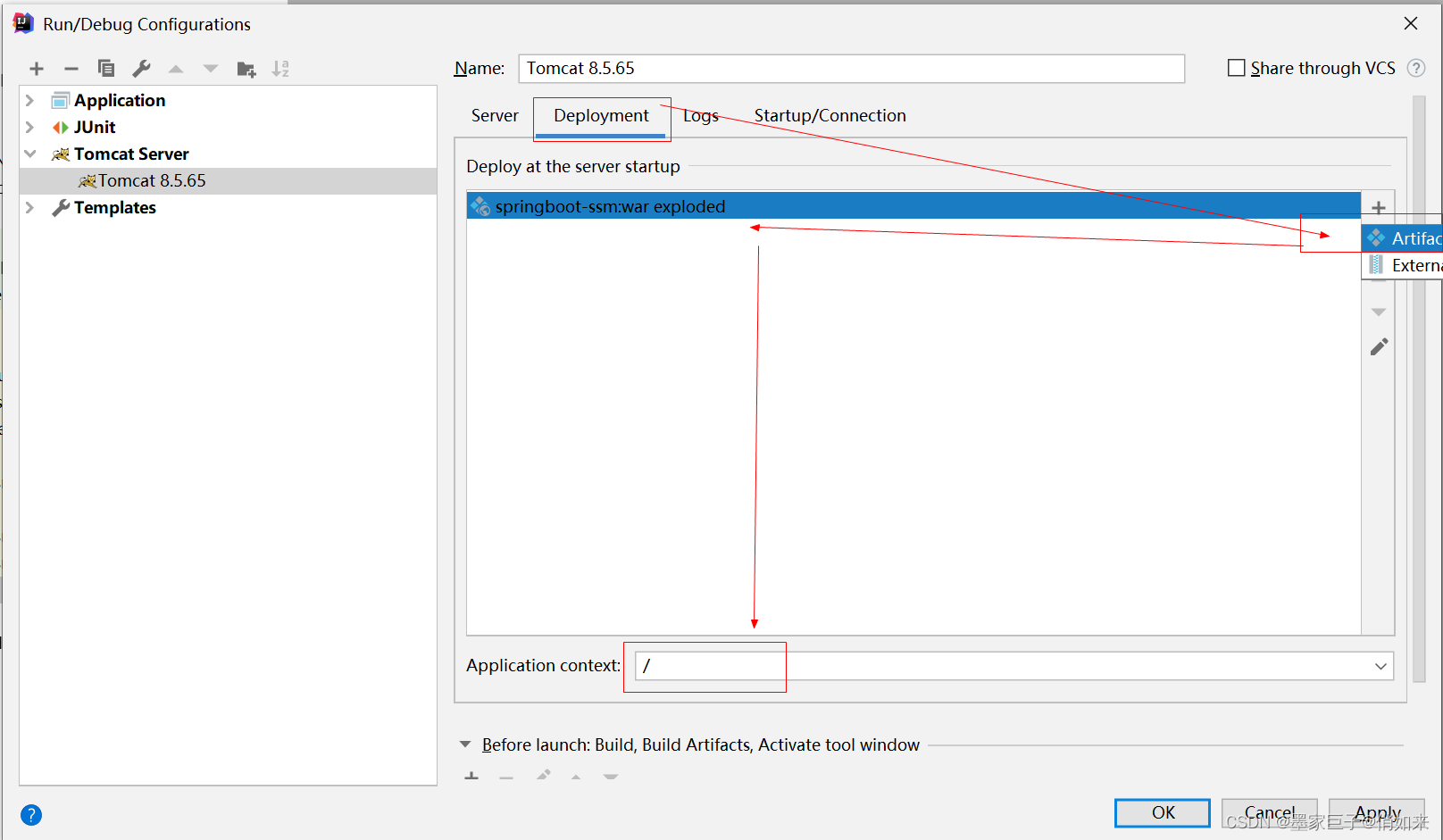Click the OK button
This screenshot has height=840, width=1443.
pos(1163,812)
